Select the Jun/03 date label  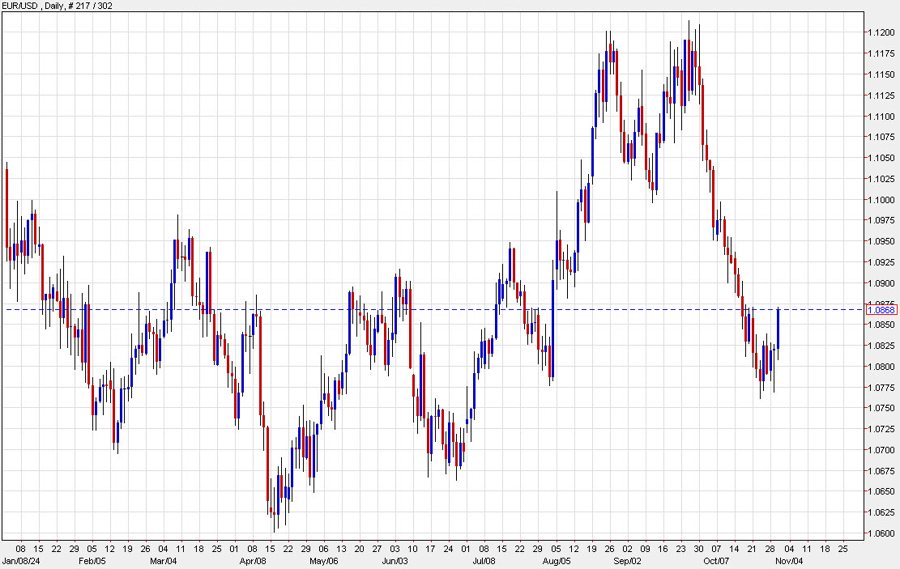pos(395,561)
